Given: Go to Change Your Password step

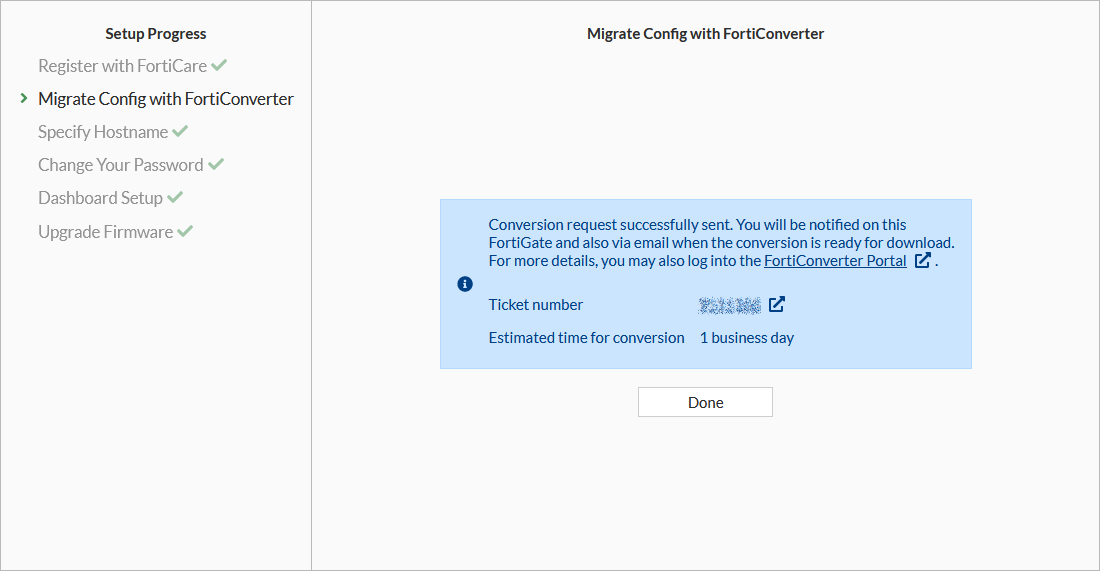Looking at the screenshot, I should [120, 165].
